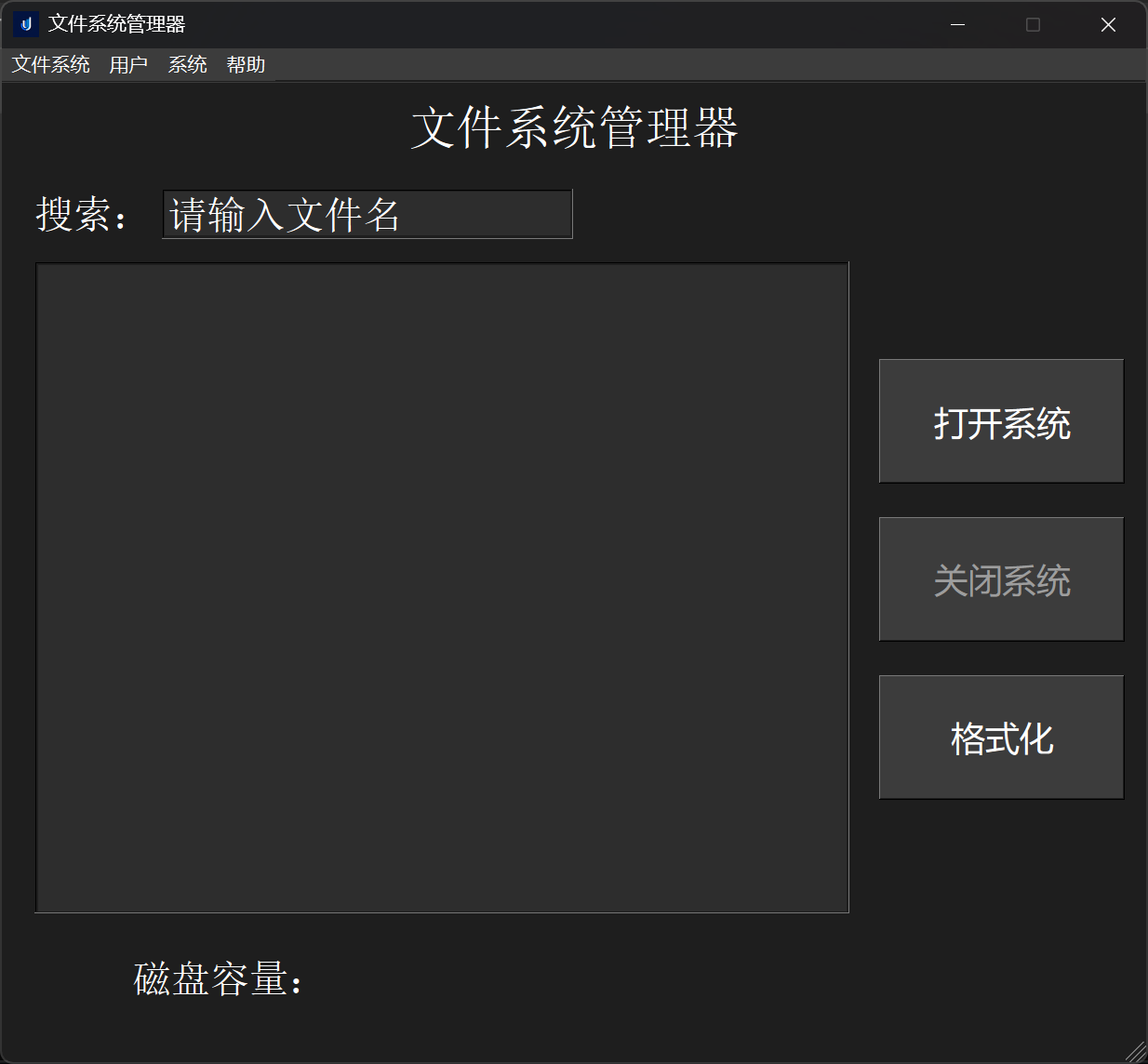Click the window title bar text
The image size is (1148, 1064).
click(x=115, y=24)
